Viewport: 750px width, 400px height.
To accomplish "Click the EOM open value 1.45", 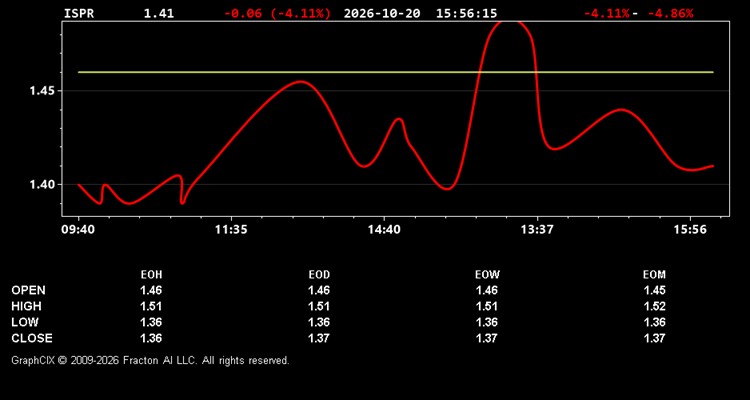I will [x=654, y=290].
